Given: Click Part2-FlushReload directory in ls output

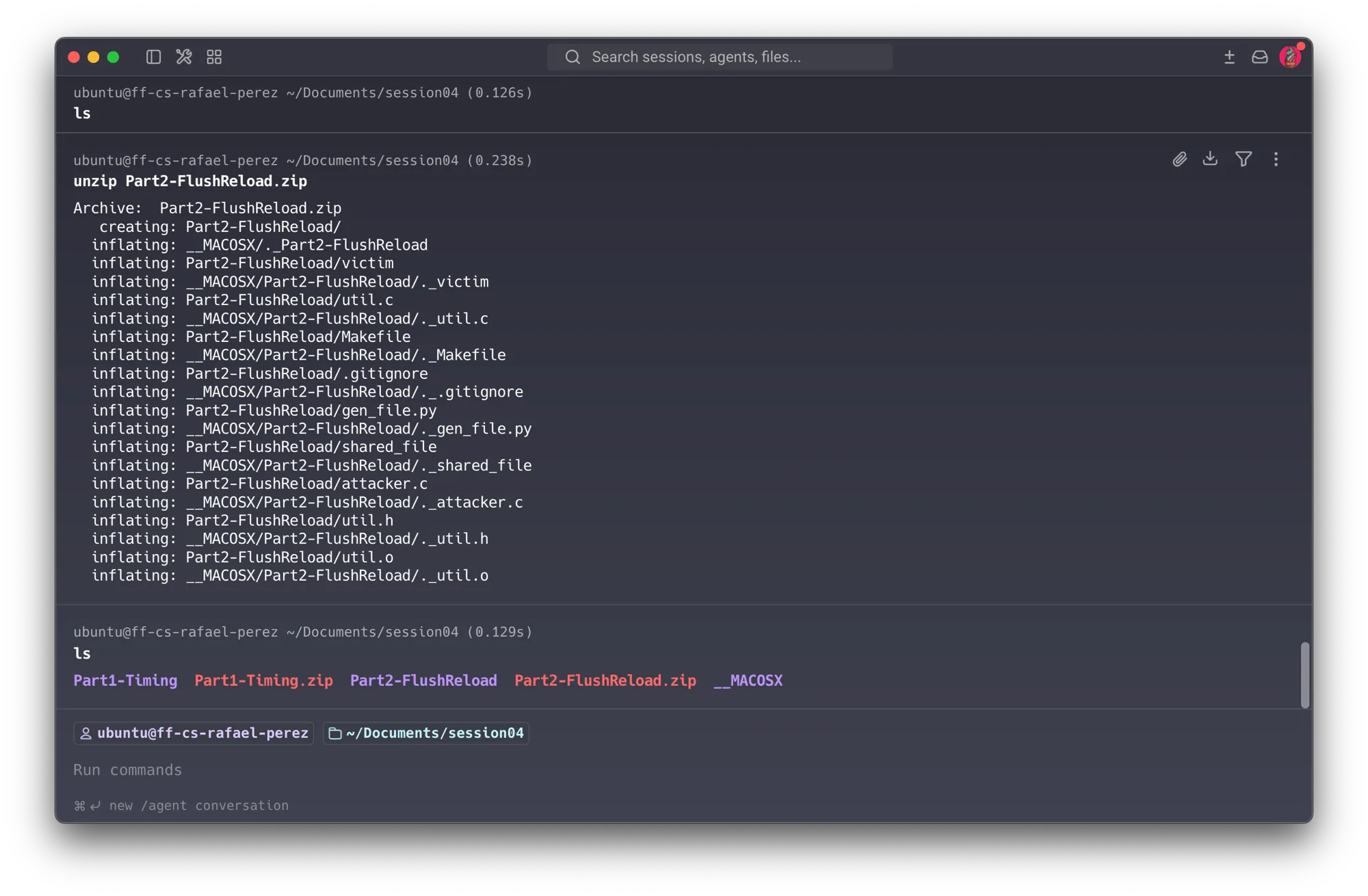Looking at the screenshot, I should pyautogui.click(x=423, y=680).
